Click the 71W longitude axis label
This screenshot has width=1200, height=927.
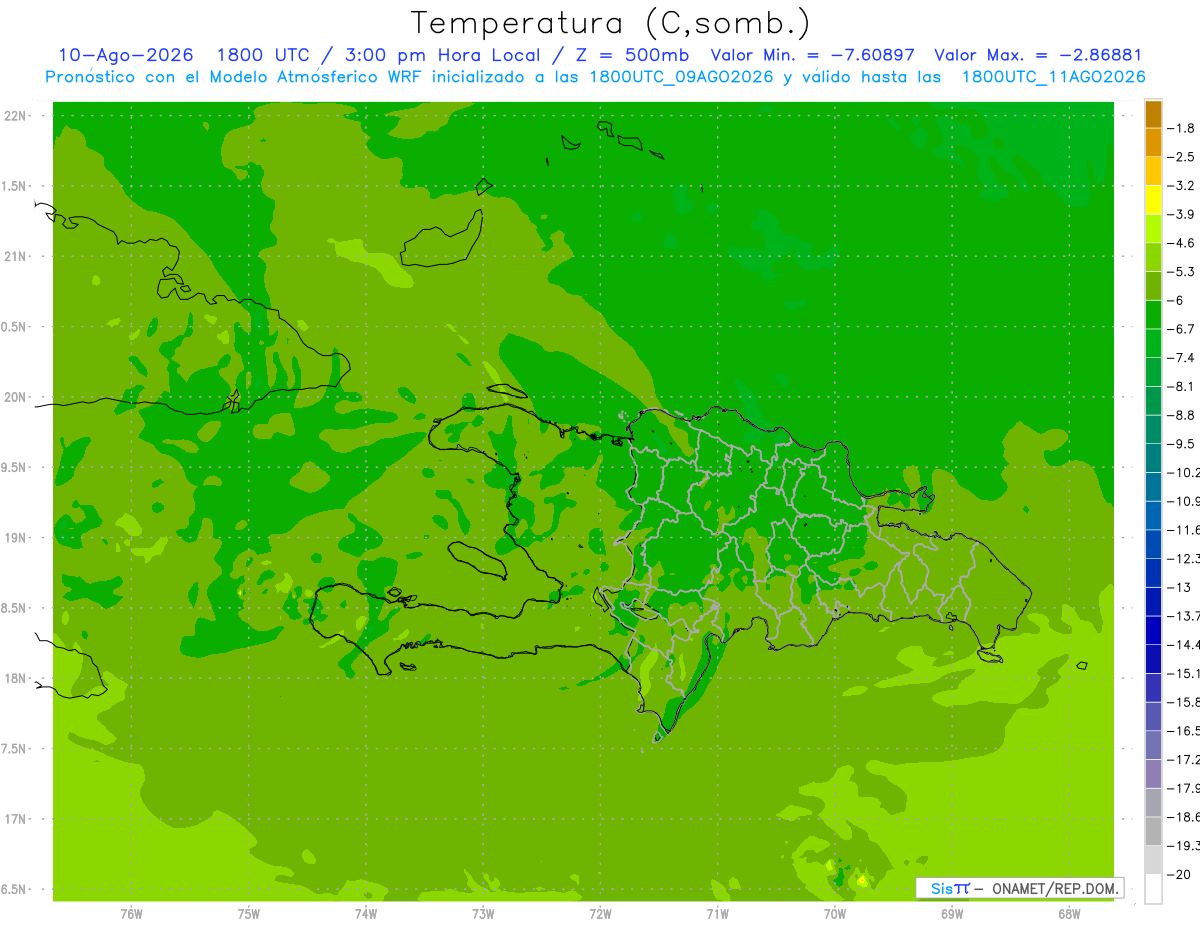coord(717,913)
